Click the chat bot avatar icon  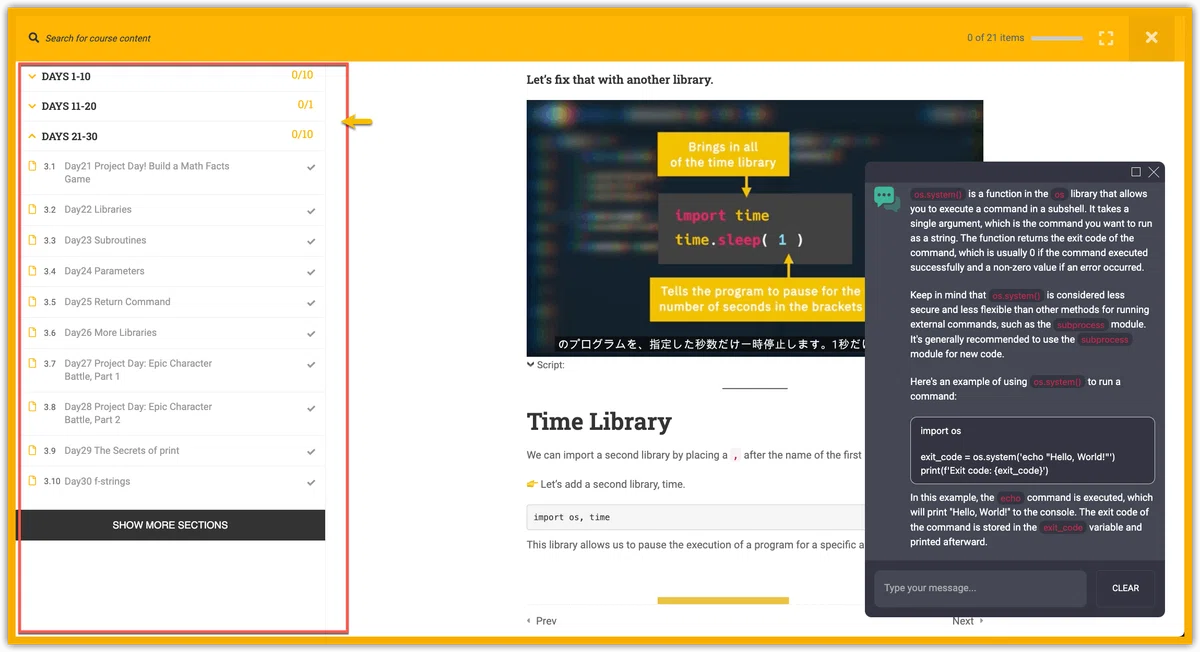click(887, 198)
